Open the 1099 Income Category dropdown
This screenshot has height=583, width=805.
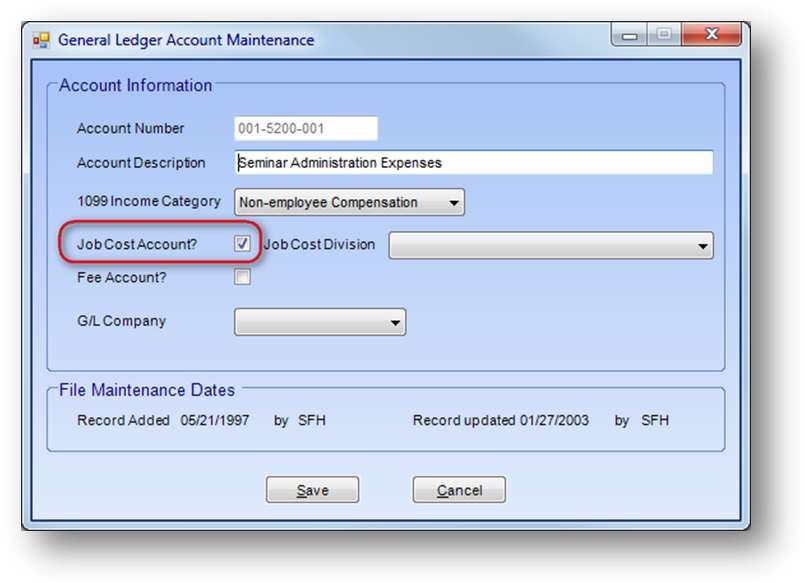(x=349, y=203)
